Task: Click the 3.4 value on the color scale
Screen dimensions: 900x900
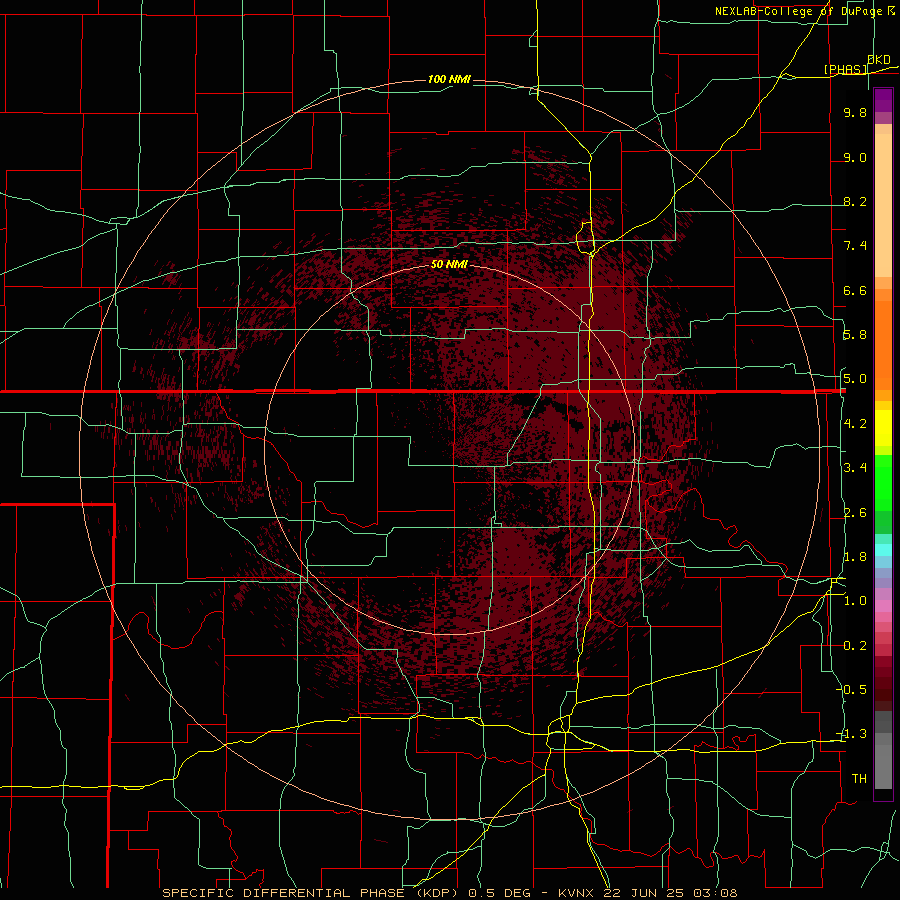Action: (855, 468)
